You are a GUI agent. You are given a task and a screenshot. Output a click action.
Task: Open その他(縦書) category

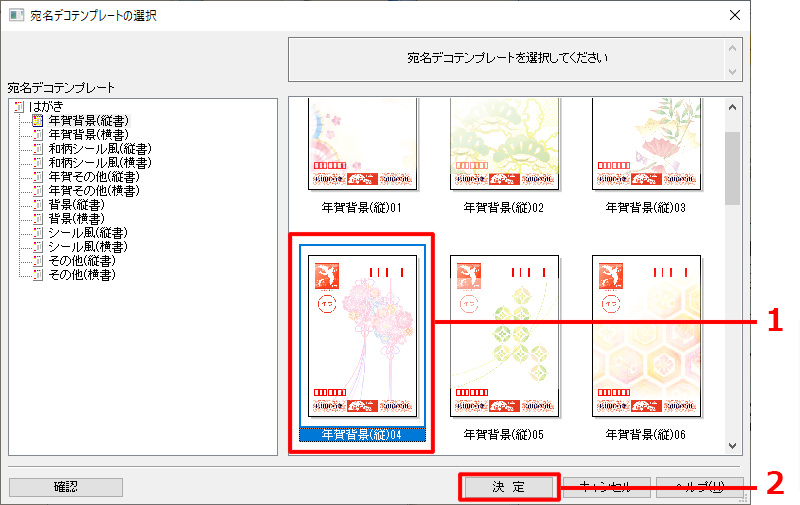click(x=82, y=260)
